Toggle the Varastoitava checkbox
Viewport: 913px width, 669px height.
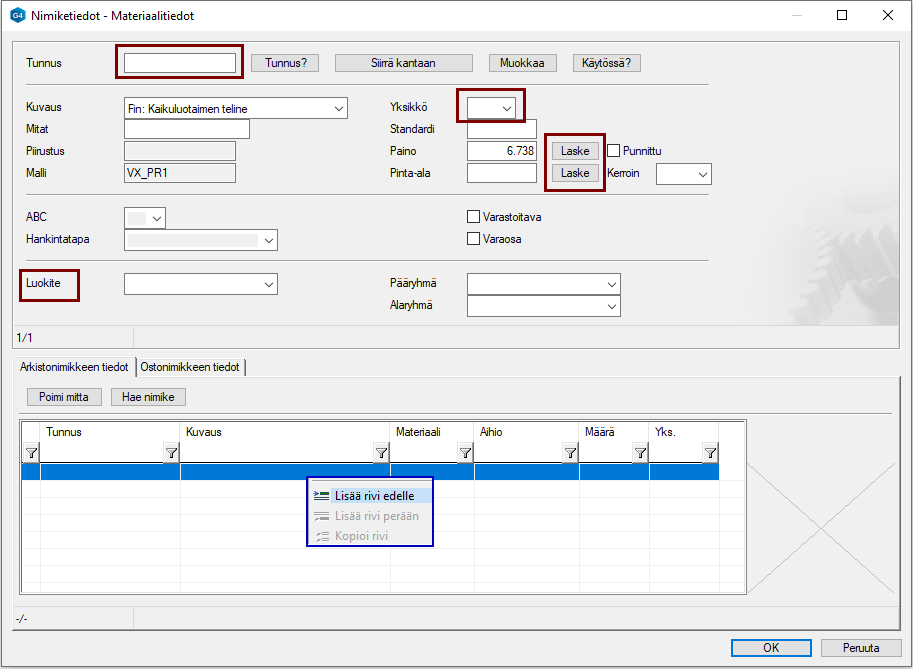pyautogui.click(x=474, y=217)
